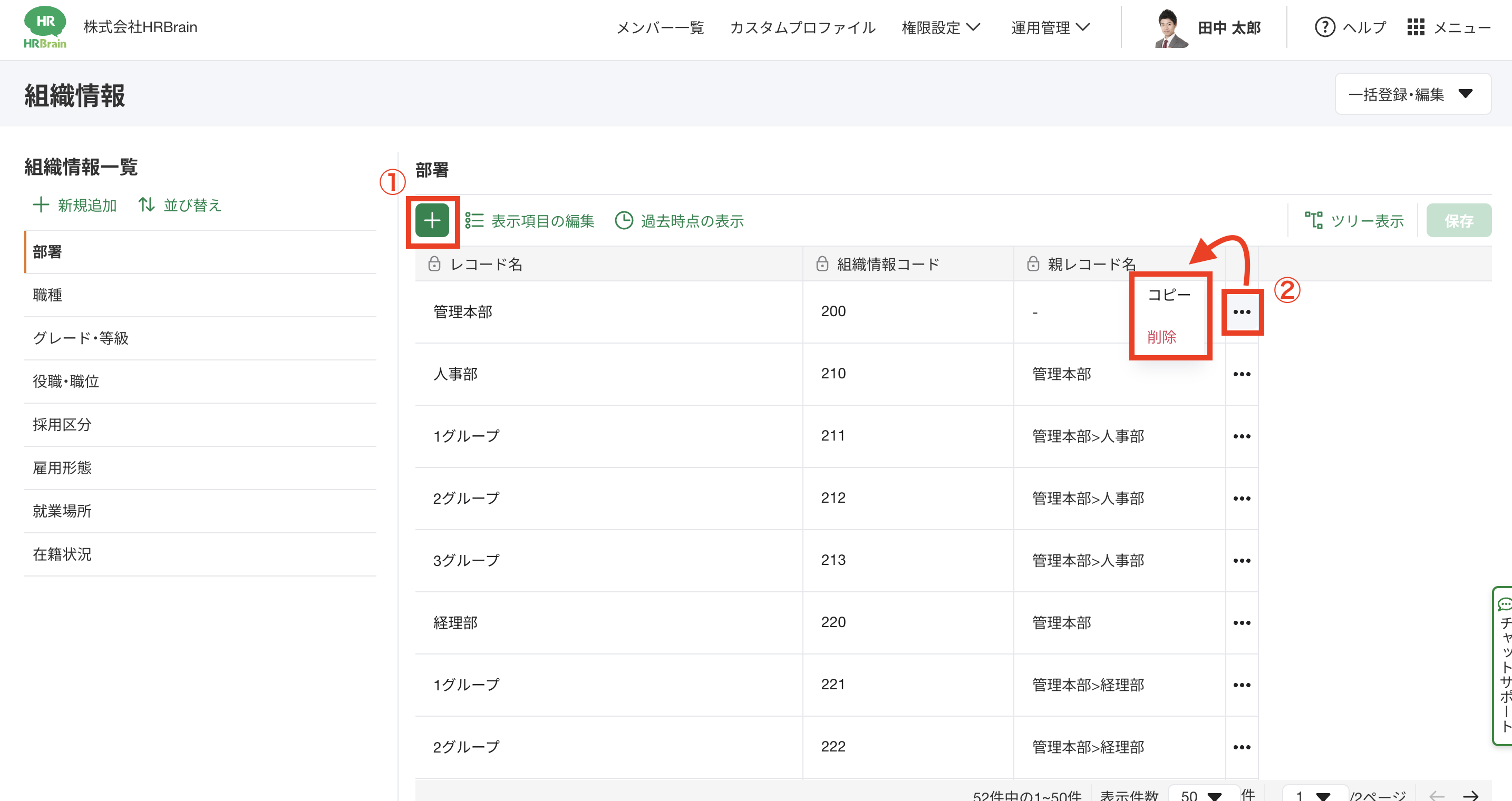Open three-dots menu for 経理部 row
This screenshot has width=1512, height=801.
[1242, 623]
